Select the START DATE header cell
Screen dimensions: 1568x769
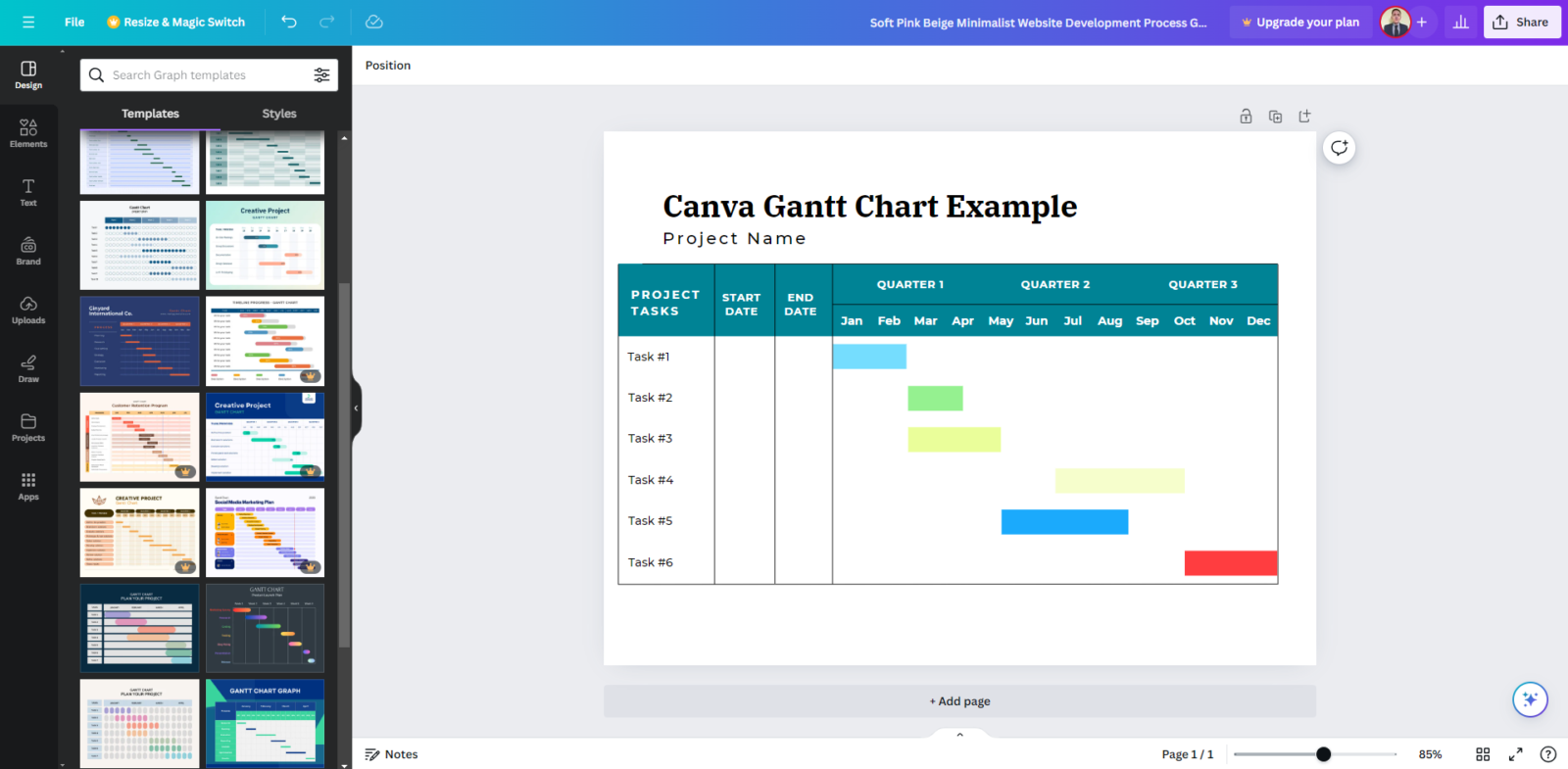pyautogui.click(x=742, y=305)
